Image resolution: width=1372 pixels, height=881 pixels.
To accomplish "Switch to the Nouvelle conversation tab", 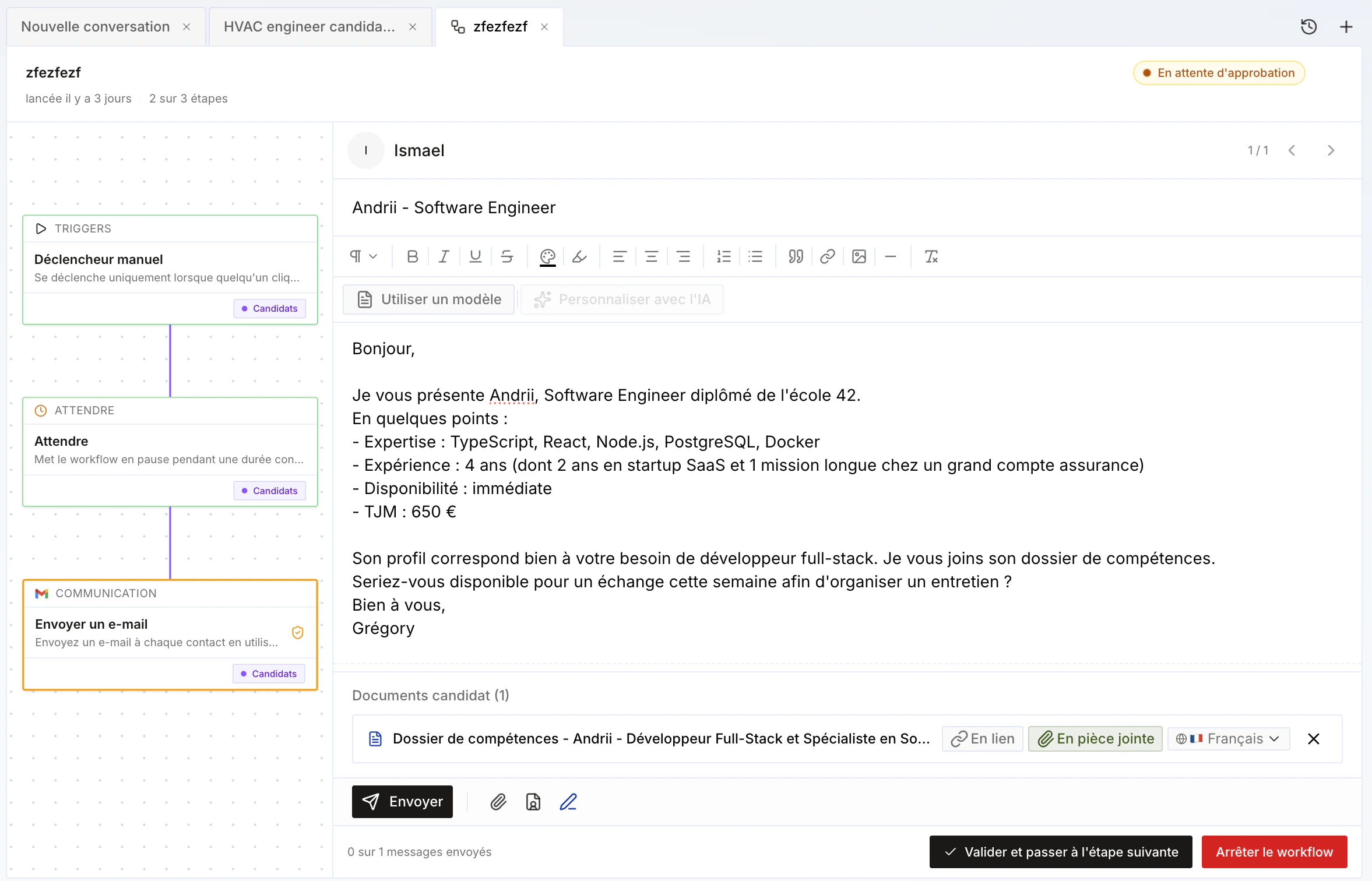I will point(96,27).
